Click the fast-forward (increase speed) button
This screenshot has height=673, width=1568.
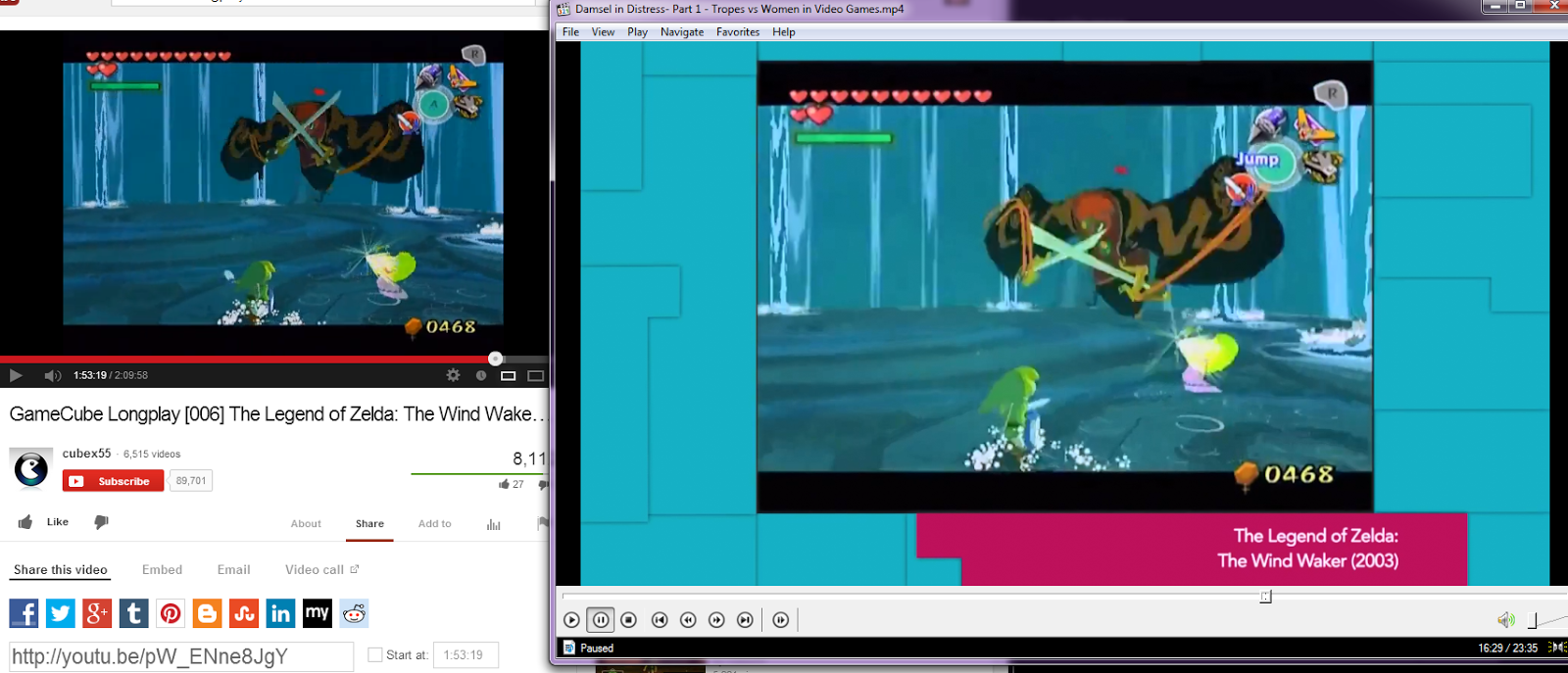[716, 619]
